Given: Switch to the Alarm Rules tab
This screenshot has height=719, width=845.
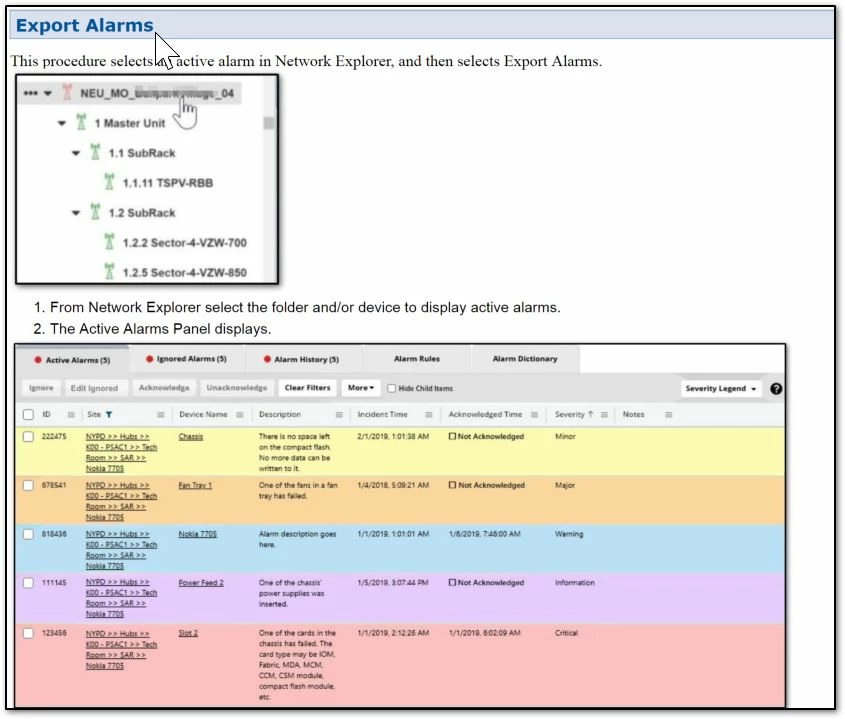Looking at the screenshot, I should [417, 359].
